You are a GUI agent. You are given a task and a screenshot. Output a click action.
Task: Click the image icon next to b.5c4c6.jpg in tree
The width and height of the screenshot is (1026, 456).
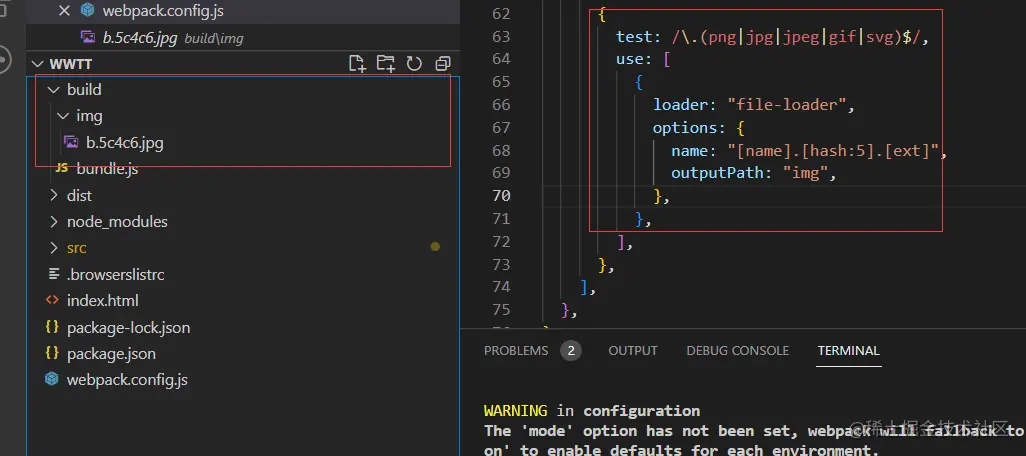71,142
